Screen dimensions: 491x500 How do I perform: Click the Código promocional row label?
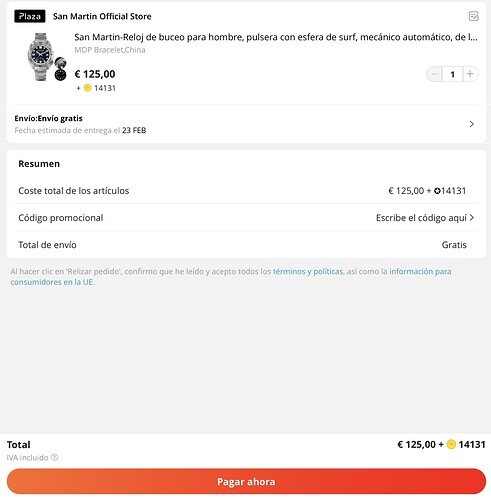point(61,218)
